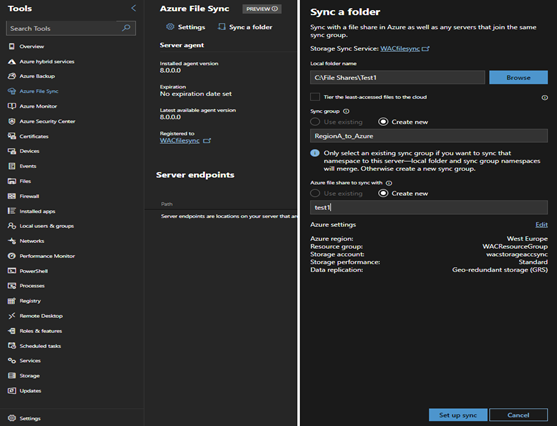The image size is (557, 426).
Task: Select West Europe region value
Action: [x=527, y=239]
